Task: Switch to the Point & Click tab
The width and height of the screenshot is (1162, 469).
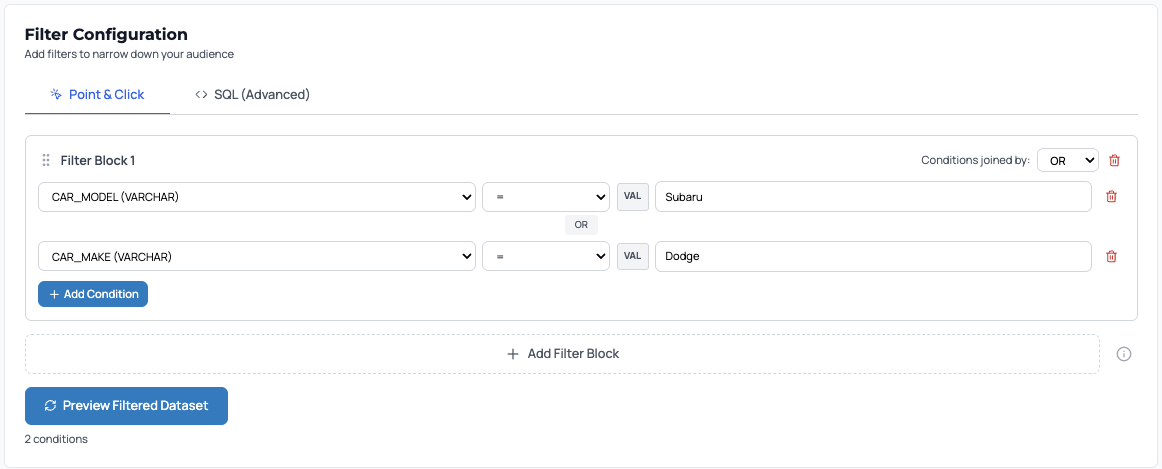Action: [97, 95]
